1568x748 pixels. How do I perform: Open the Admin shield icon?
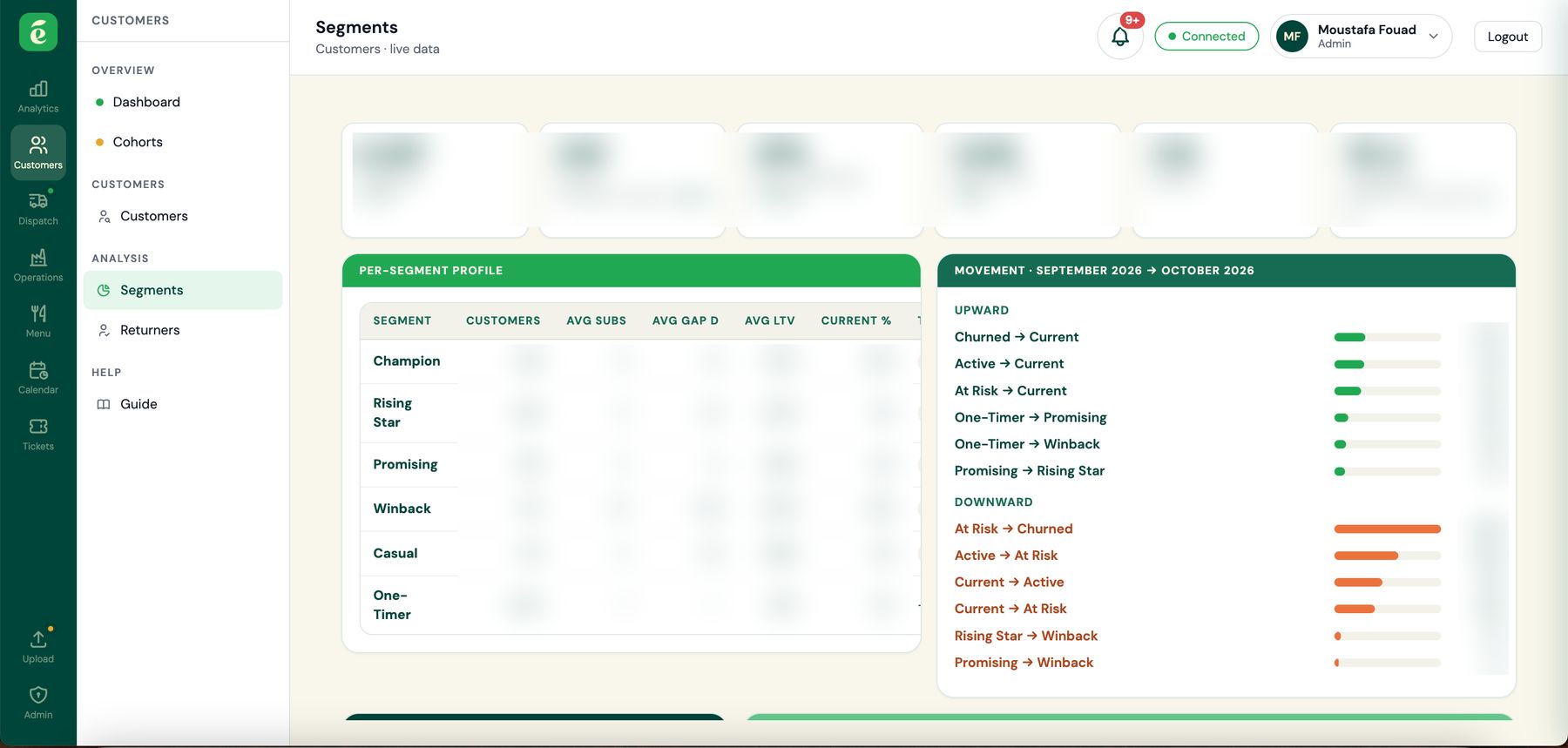38,703
